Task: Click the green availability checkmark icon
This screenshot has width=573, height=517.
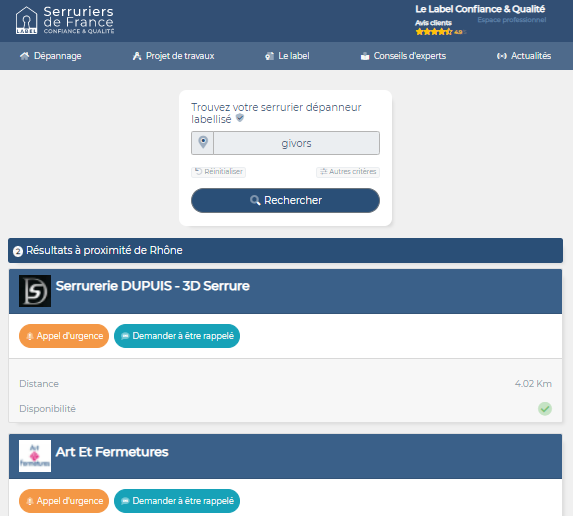Action: [x=544, y=408]
